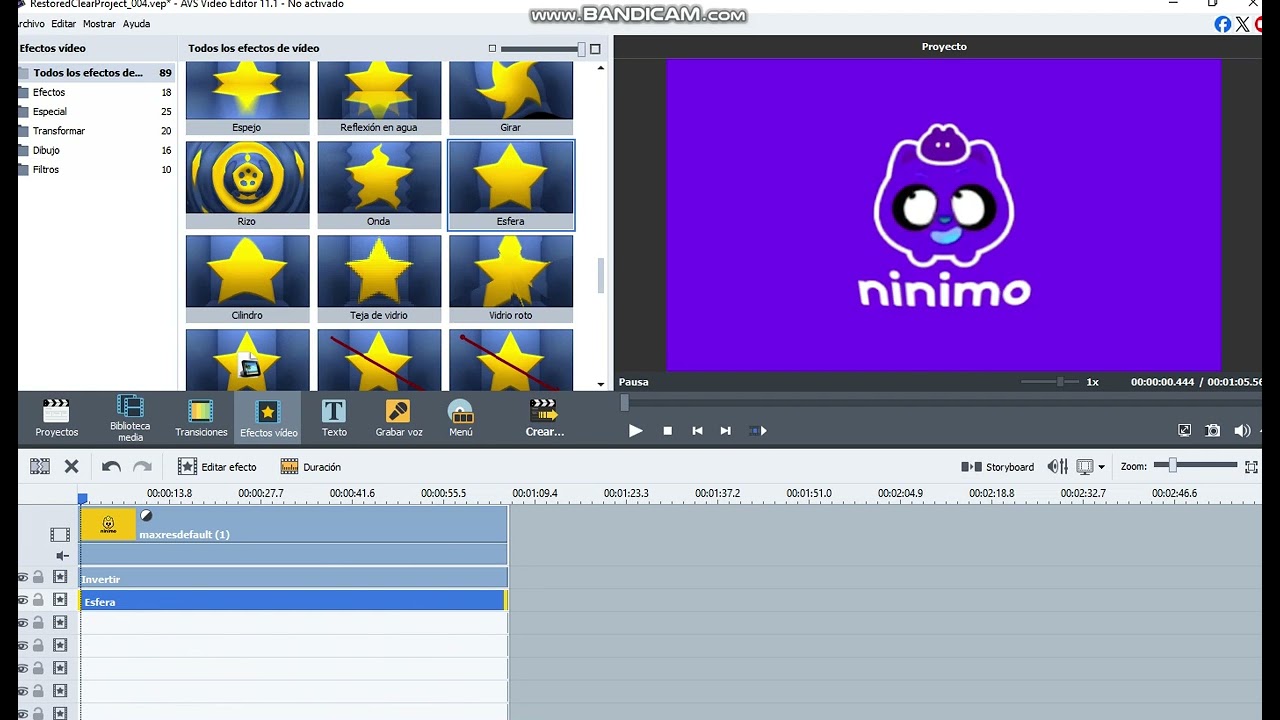
Task: Lock the Esfera effect track
Action: 38,600
